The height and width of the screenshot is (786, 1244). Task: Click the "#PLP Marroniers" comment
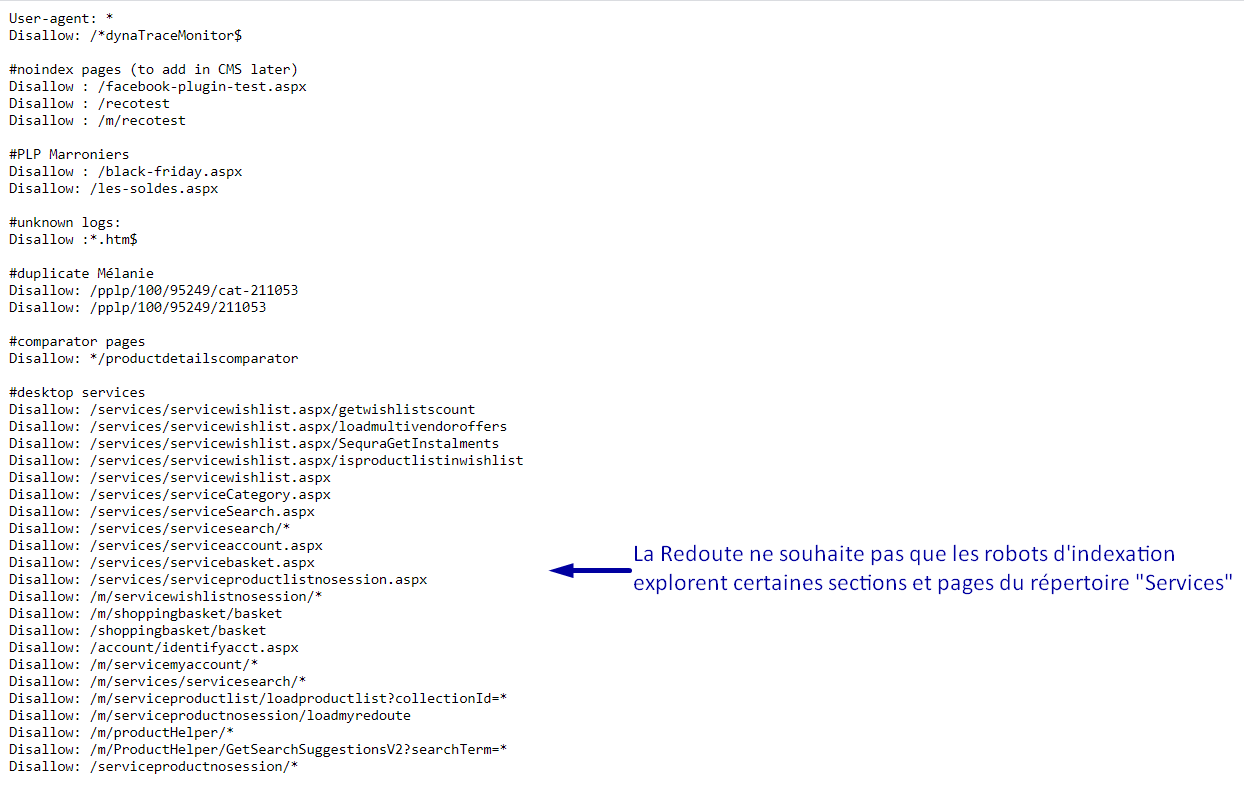click(x=69, y=154)
